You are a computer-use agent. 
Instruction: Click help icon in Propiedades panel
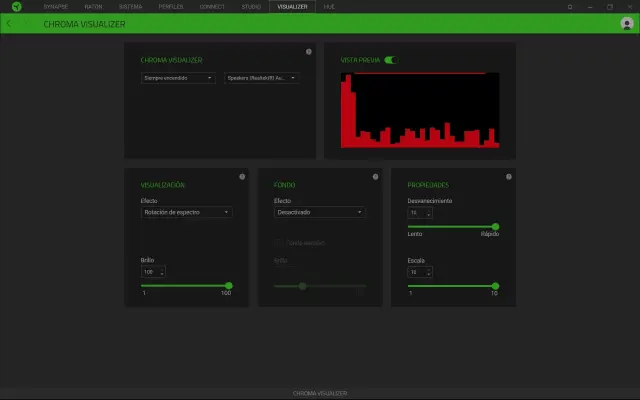coord(508,177)
